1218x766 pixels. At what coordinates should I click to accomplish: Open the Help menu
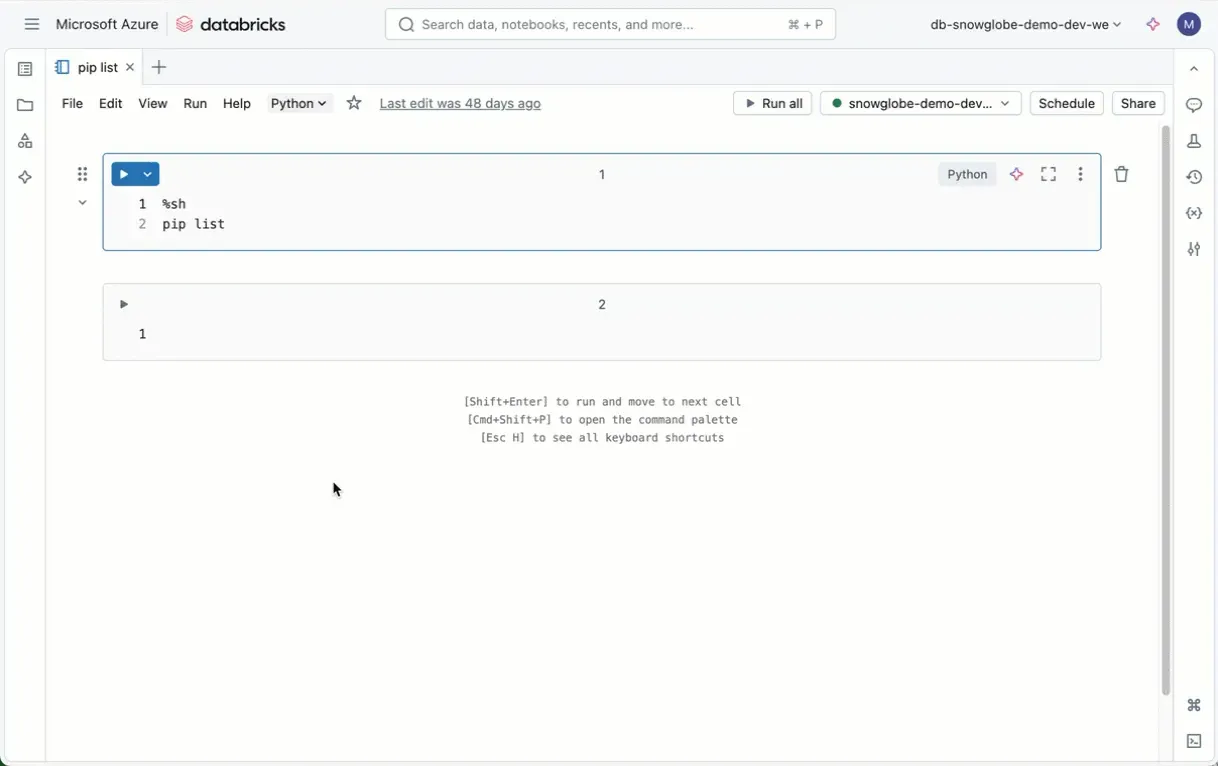pos(237,103)
